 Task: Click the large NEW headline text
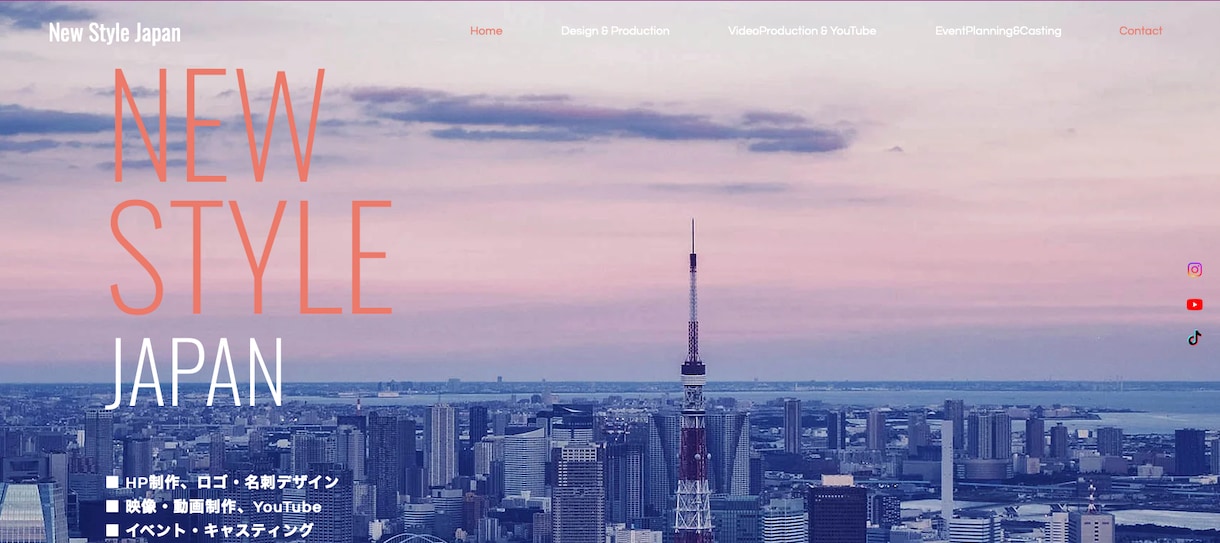[x=218, y=125]
